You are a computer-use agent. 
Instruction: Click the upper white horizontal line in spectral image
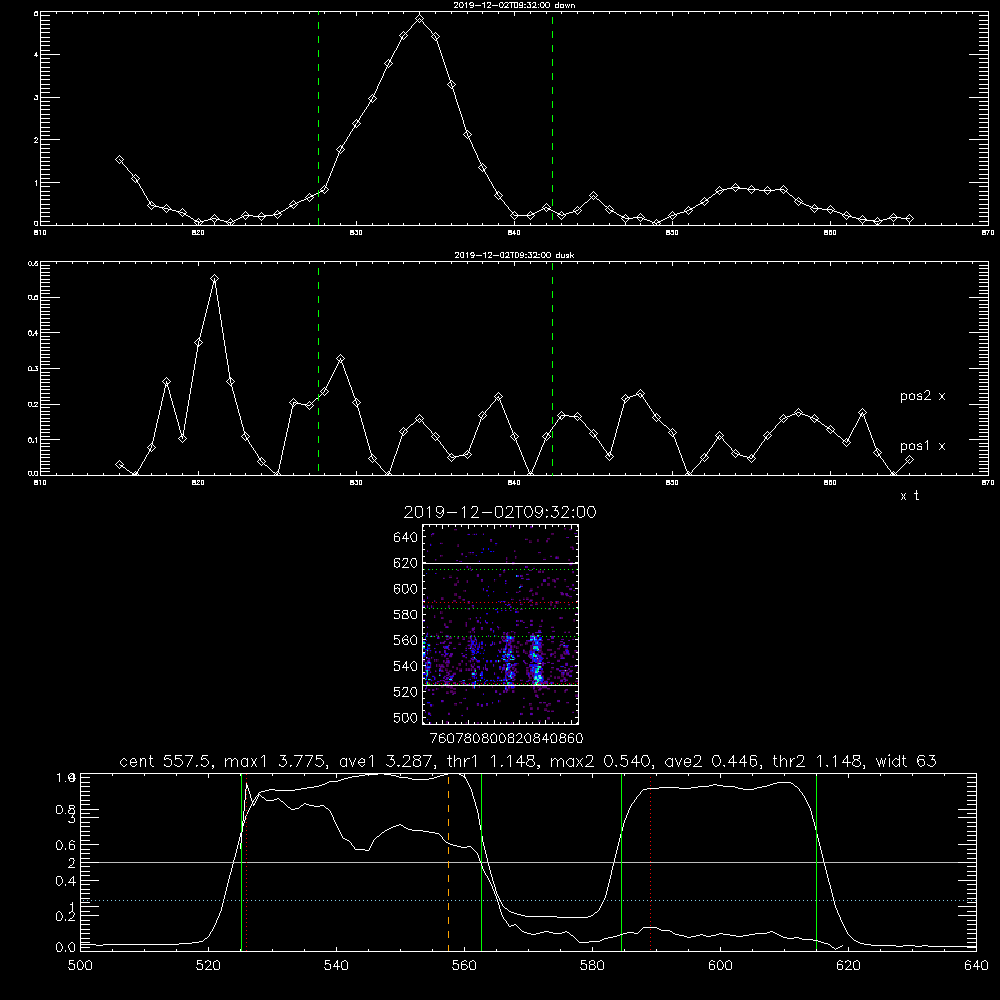[x=500, y=563]
